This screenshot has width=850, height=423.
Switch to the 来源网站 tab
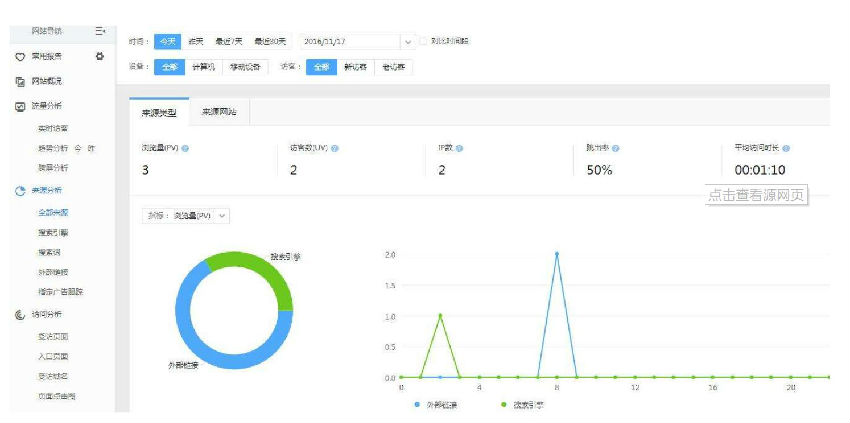point(218,113)
